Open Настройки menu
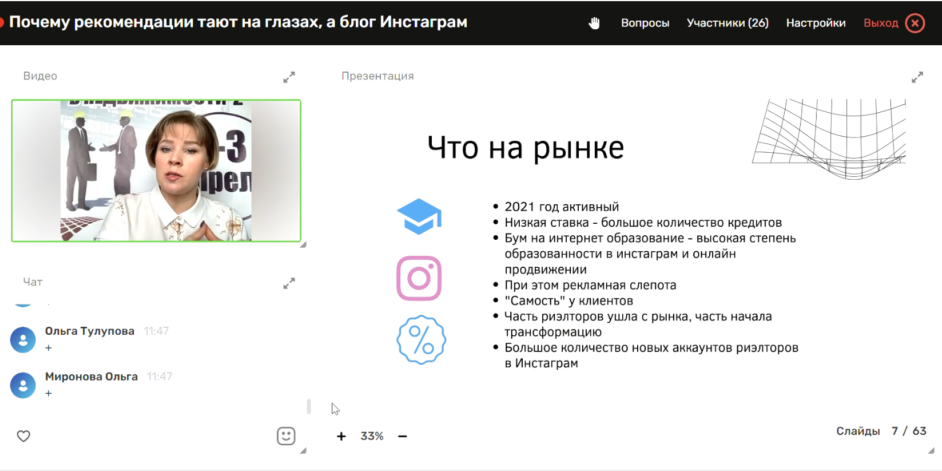Screen dimensions: 942x471 point(815,23)
